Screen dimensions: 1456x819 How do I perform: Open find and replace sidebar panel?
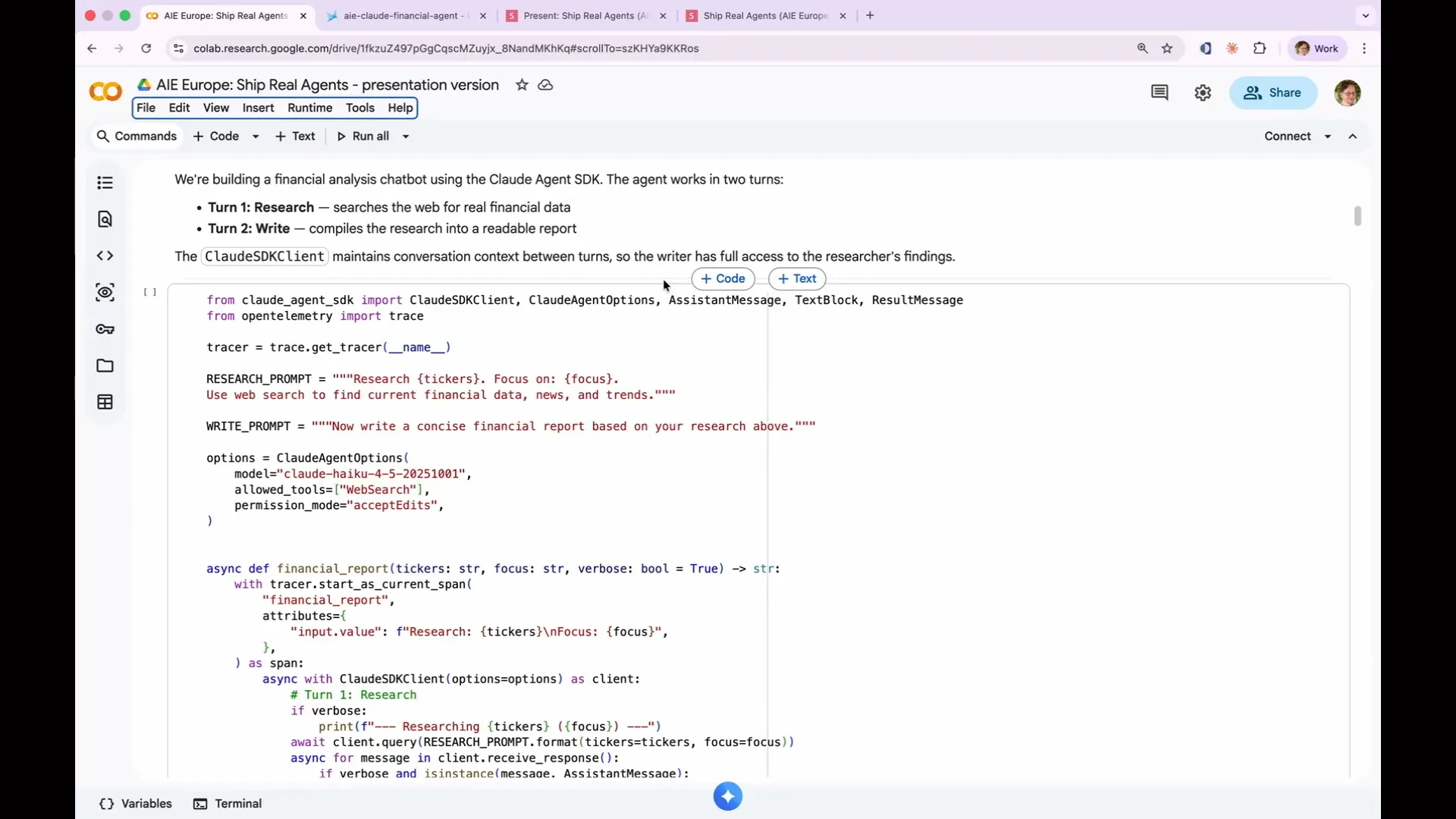pyautogui.click(x=105, y=219)
